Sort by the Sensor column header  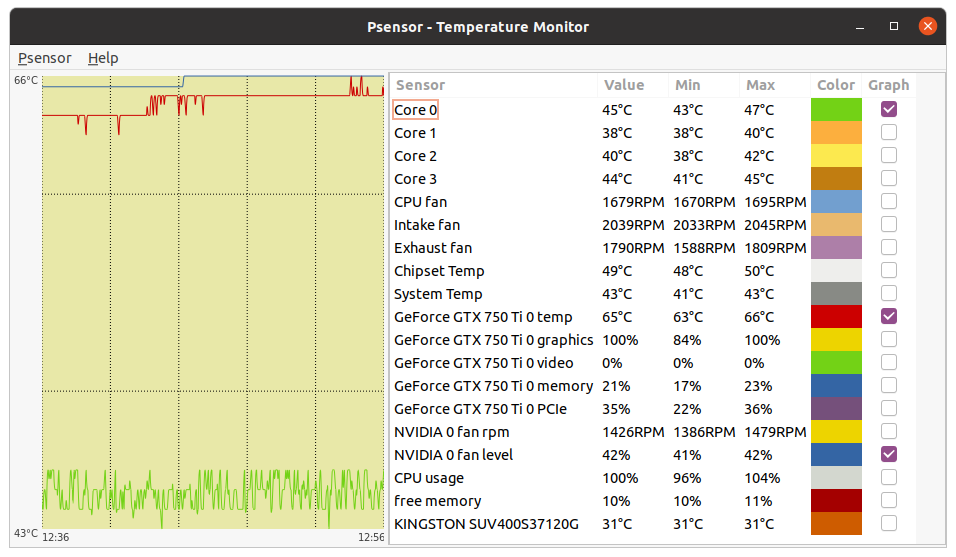pos(420,85)
